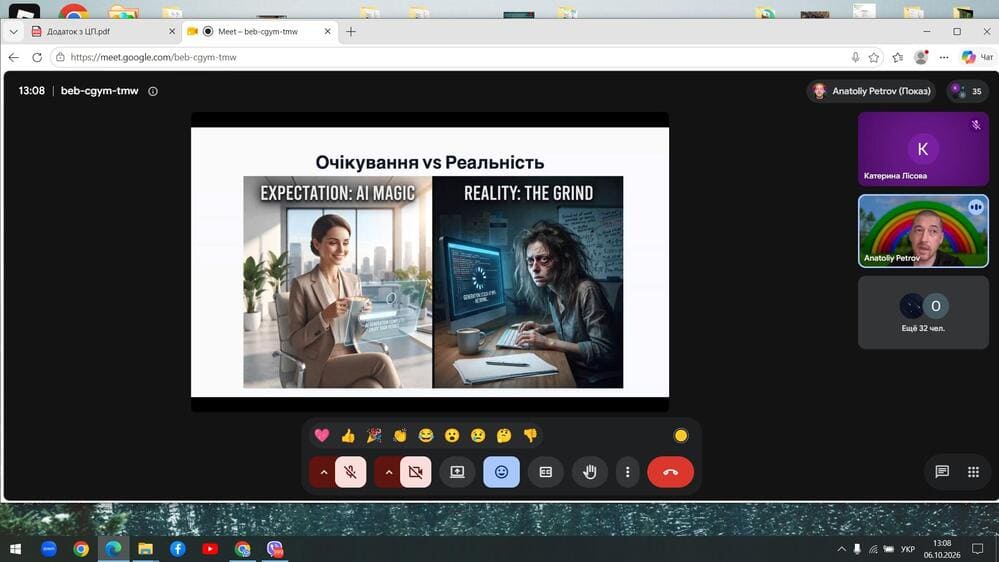Open Viber from the taskbar

point(275,549)
